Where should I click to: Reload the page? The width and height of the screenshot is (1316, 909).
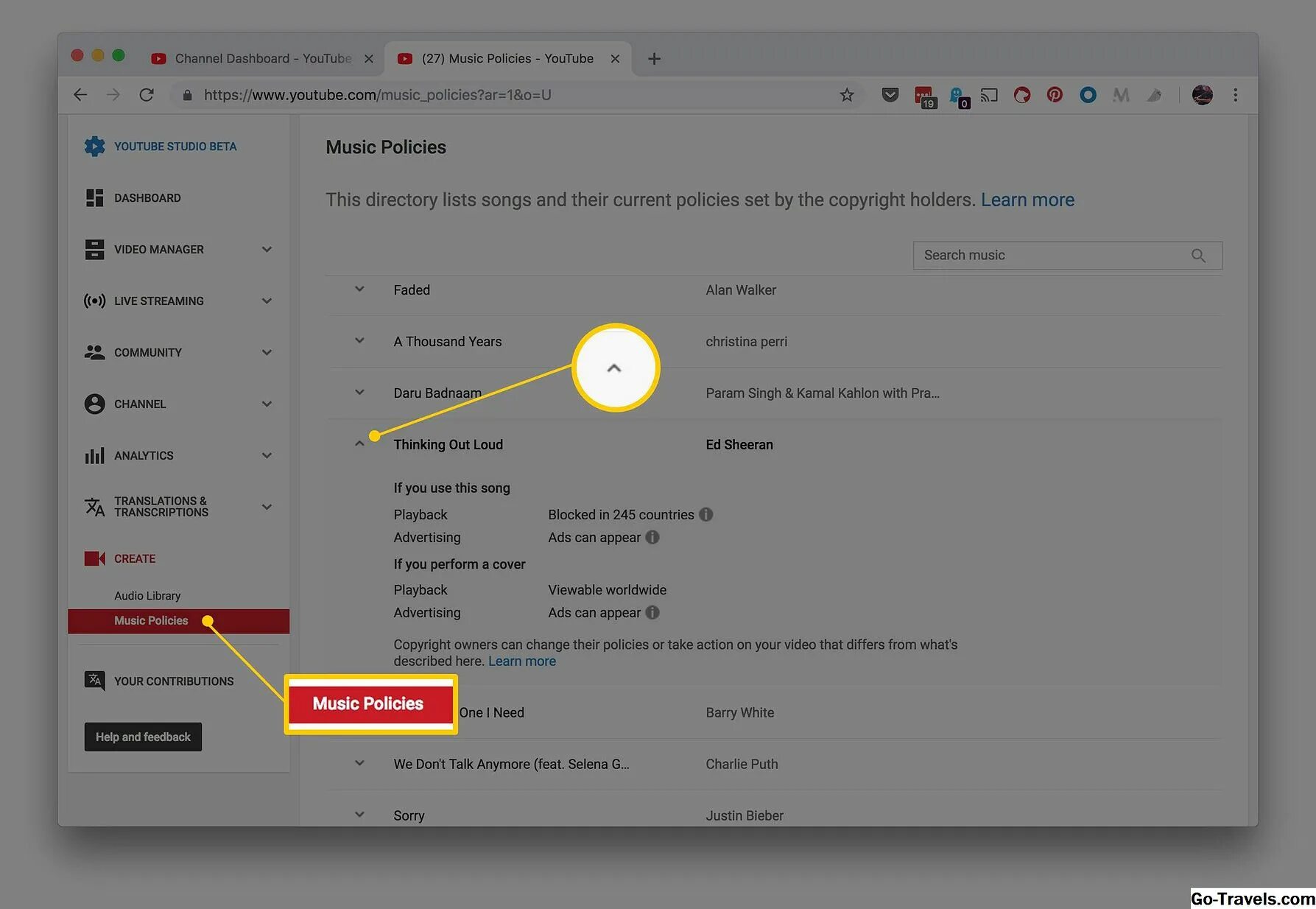[147, 94]
